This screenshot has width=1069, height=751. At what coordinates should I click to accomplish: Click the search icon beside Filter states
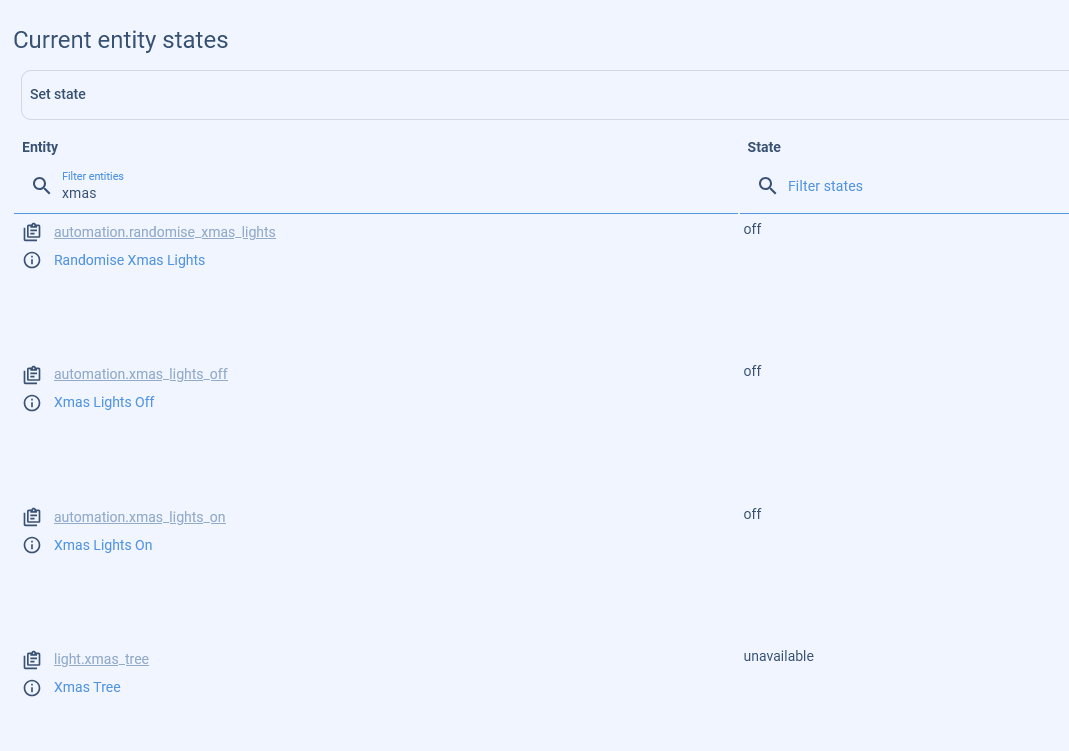pyautogui.click(x=767, y=186)
